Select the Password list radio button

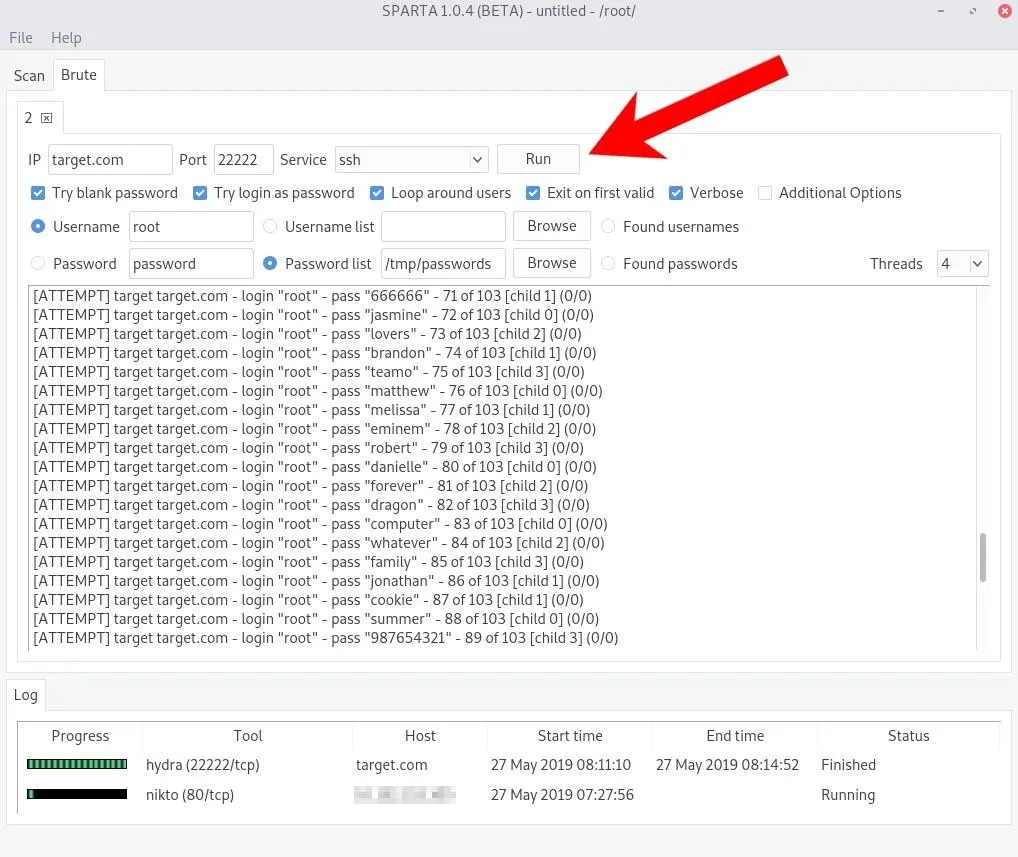tap(270, 264)
